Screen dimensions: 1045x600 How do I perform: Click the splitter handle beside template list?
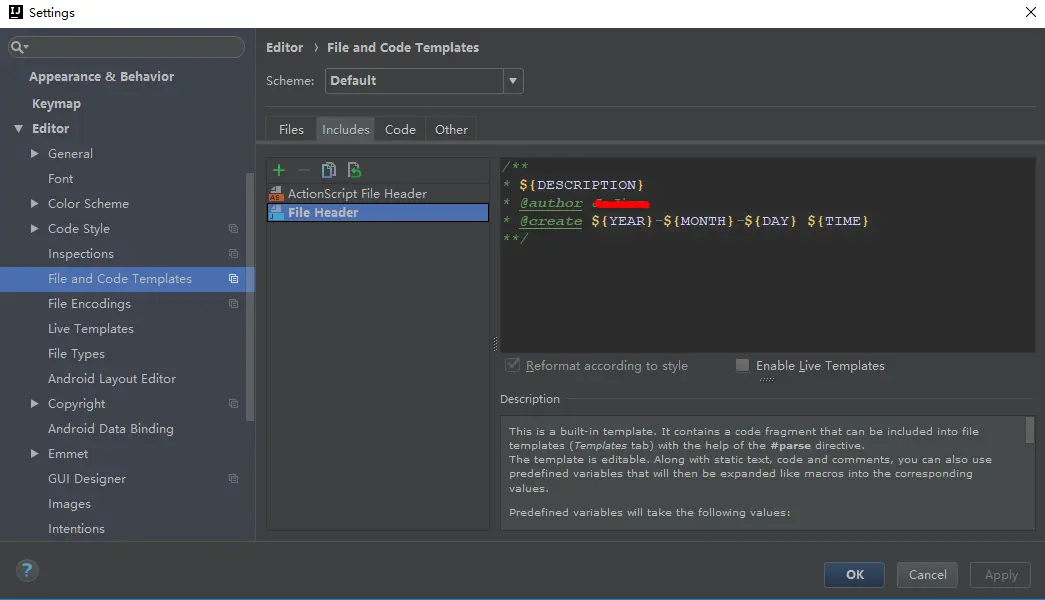495,344
